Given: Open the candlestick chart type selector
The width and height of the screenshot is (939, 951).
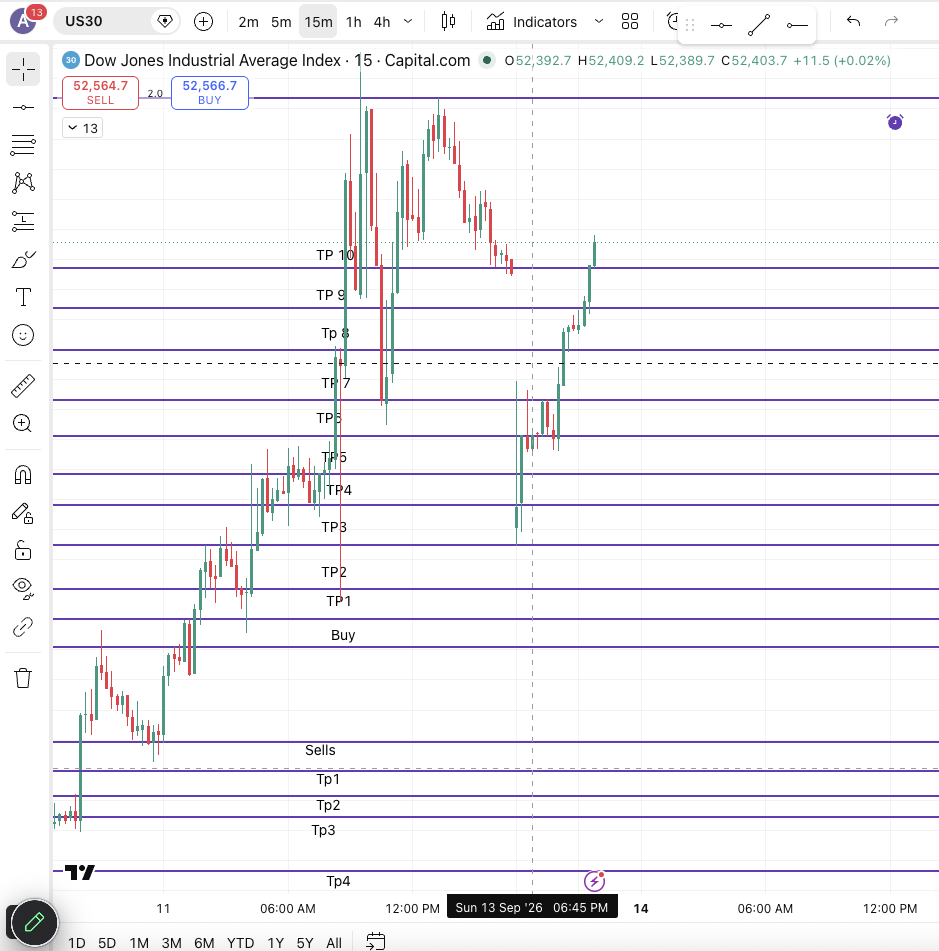Looking at the screenshot, I should [448, 22].
